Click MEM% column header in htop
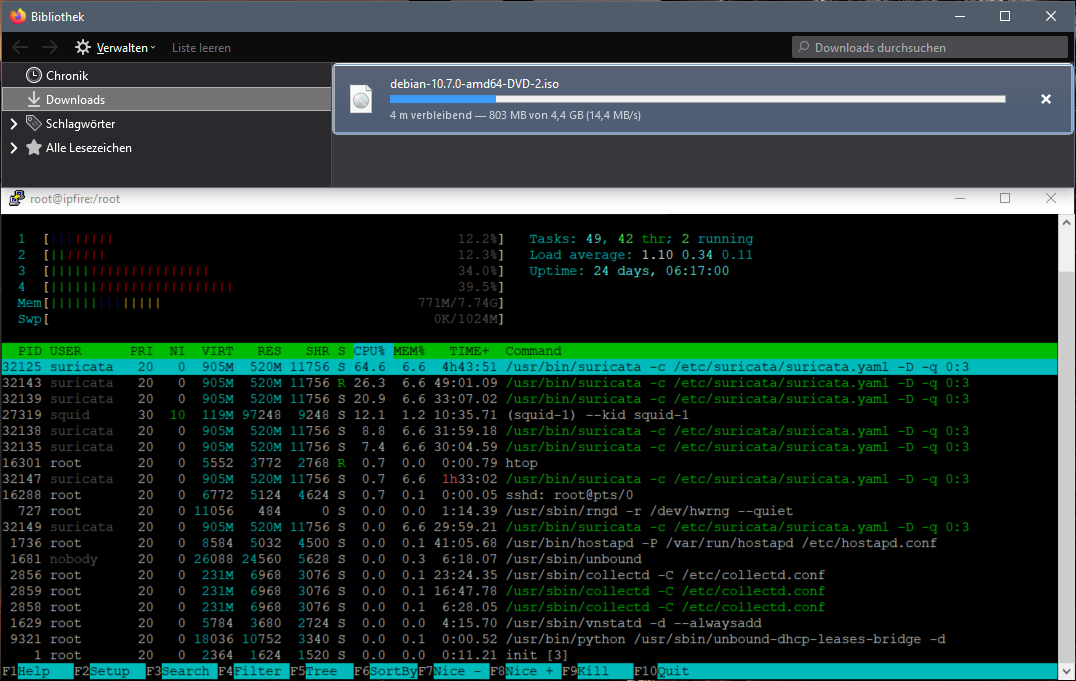The image size is (1076, 681). click(x=409, y=351)
